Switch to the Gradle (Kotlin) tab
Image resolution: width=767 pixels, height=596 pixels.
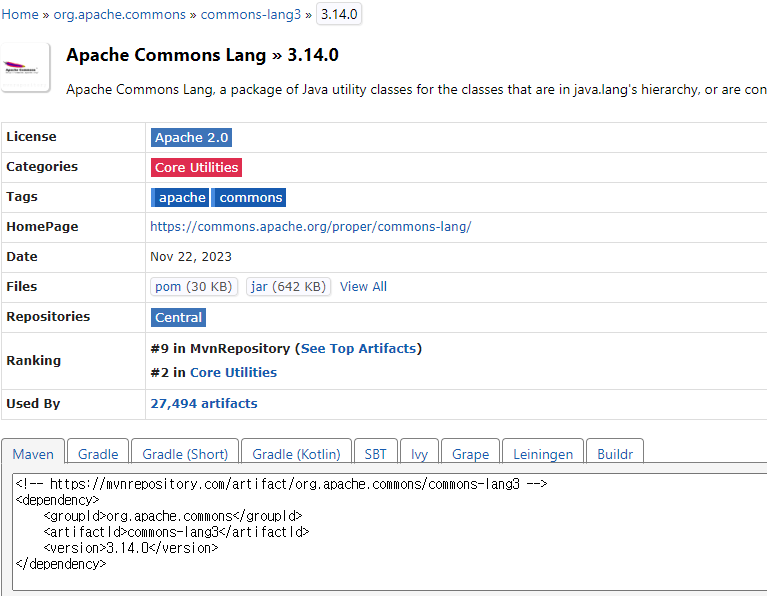(296, 454)
